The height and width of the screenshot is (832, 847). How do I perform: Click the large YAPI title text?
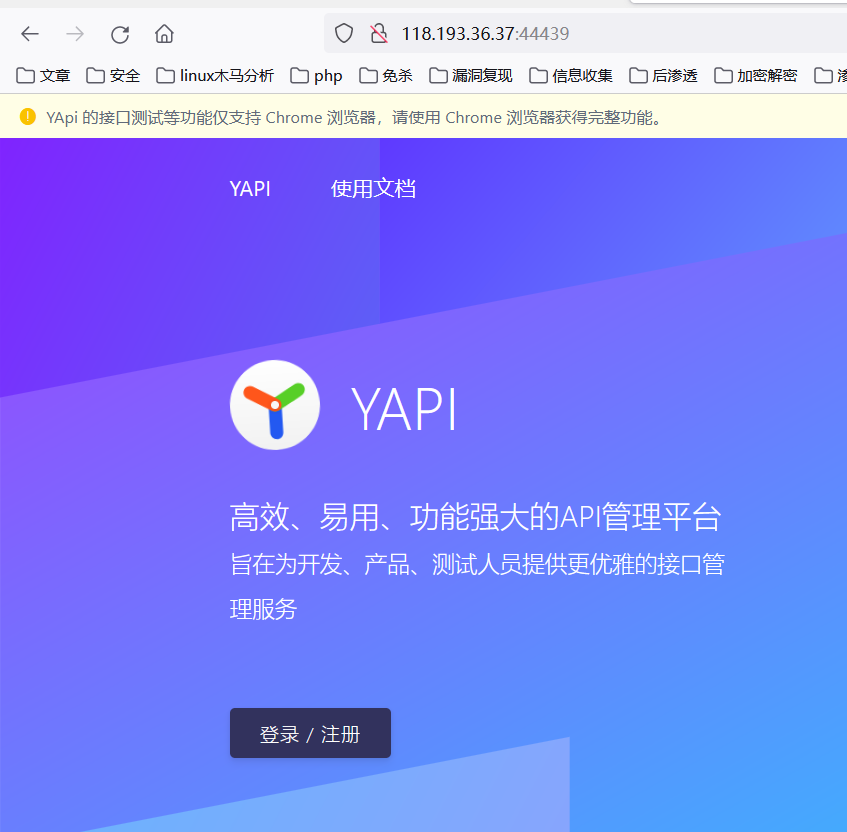point(404,409)
